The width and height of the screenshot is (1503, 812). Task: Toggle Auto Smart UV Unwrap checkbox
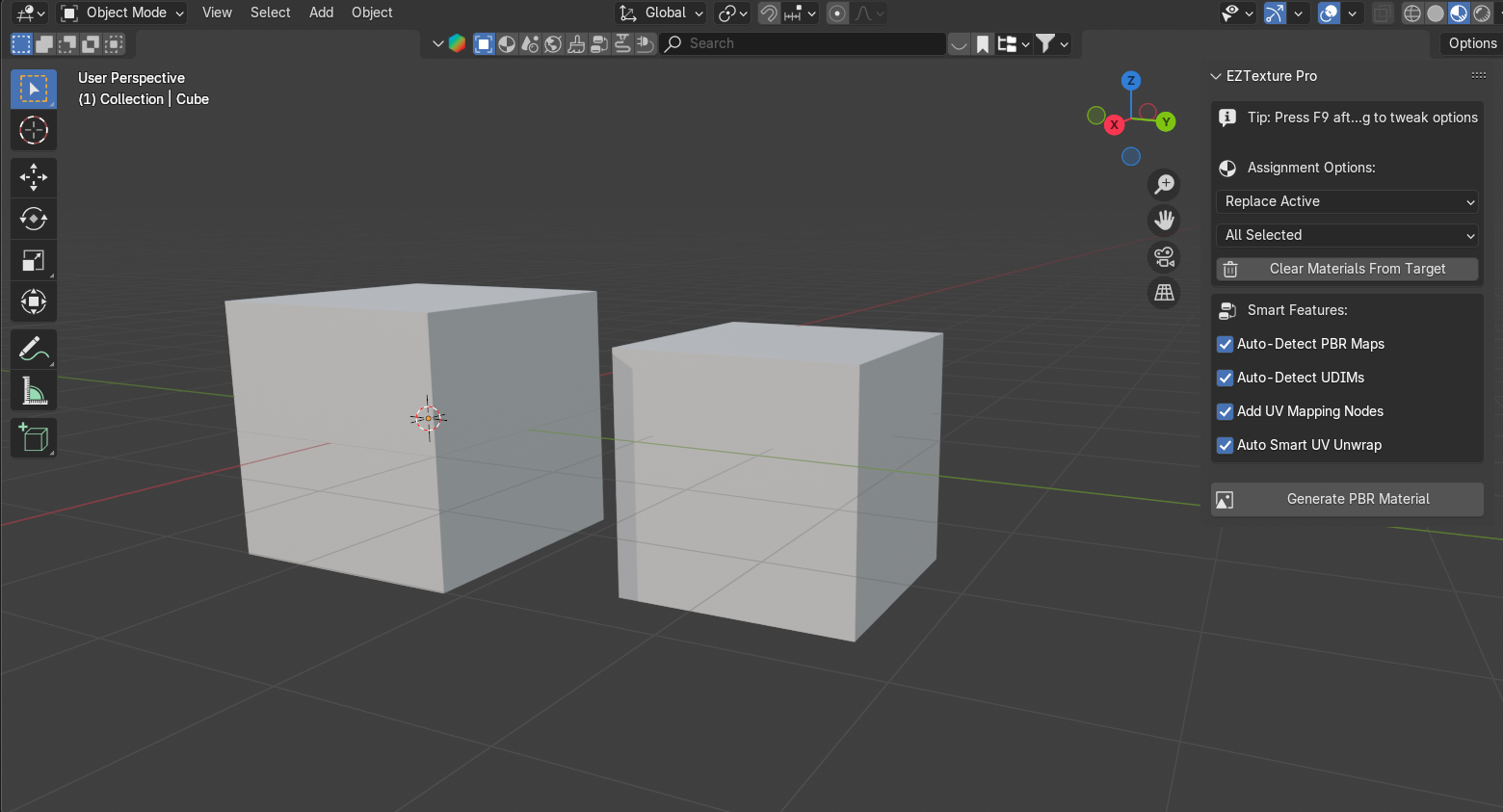1226,445
